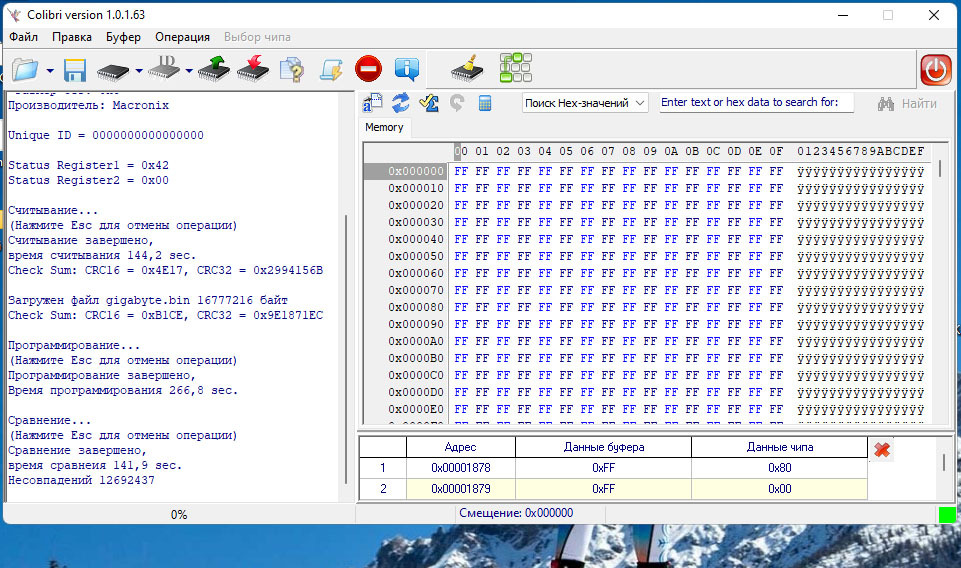Read chip ID with the ID icon
The image size is (961, 568).
tap(164, 68)
